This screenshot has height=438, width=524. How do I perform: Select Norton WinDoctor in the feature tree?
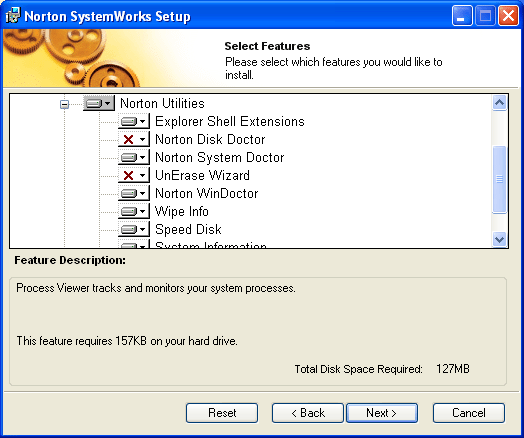point(207,193)
